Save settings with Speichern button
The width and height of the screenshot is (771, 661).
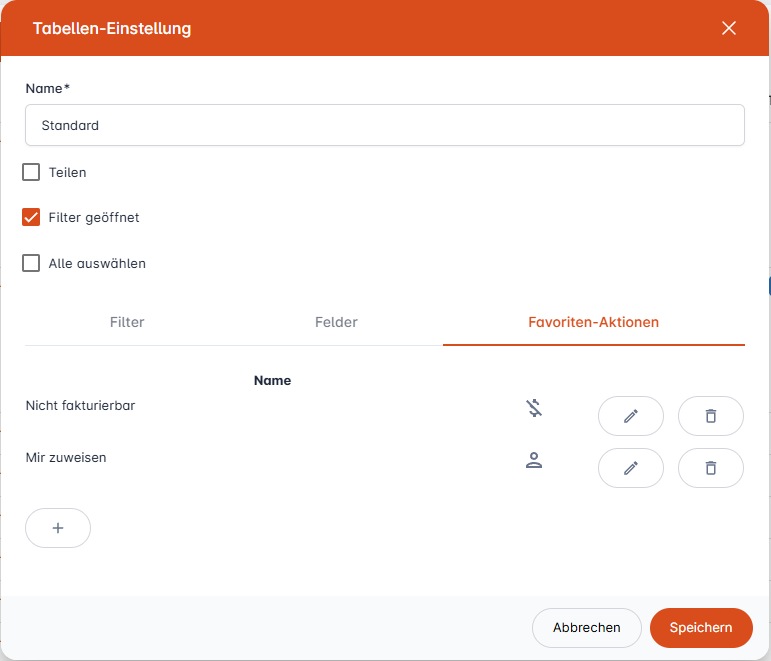(x=701, y=628)
